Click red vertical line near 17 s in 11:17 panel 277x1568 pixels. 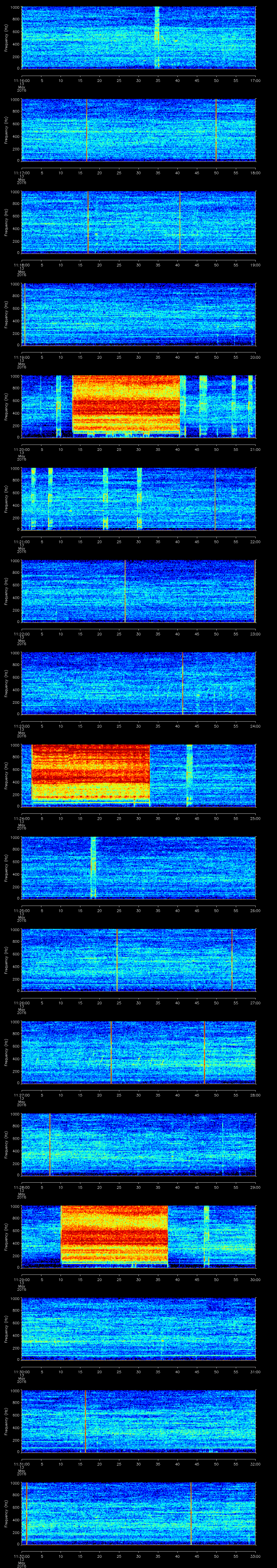point(87,130)
